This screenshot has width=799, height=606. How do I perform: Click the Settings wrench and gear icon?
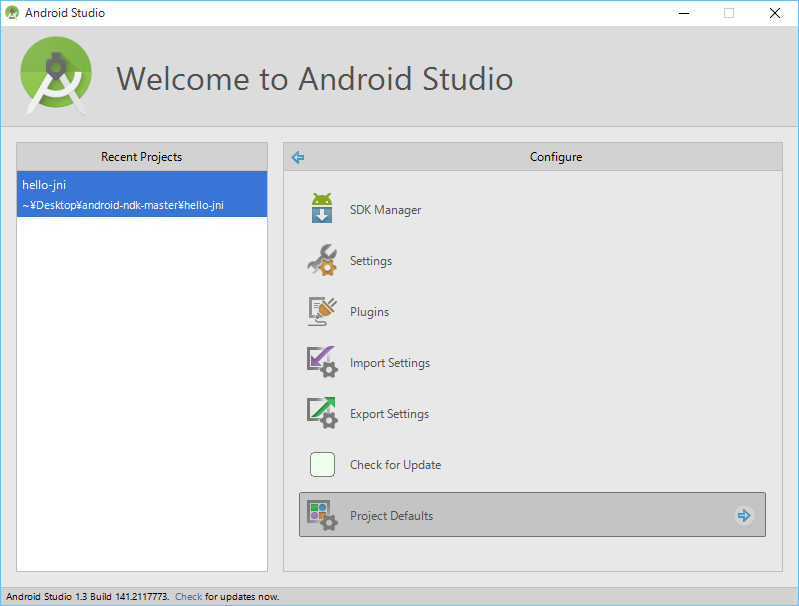[322, 261]
